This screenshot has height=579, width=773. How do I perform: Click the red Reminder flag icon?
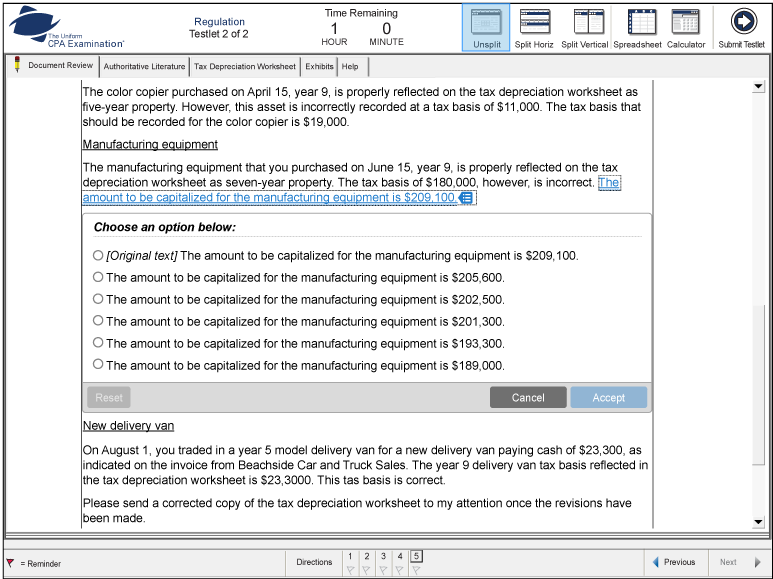point(10,563)
